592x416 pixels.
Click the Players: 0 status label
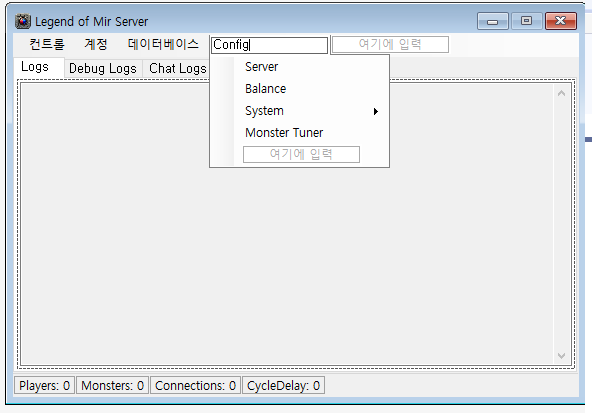45,385
